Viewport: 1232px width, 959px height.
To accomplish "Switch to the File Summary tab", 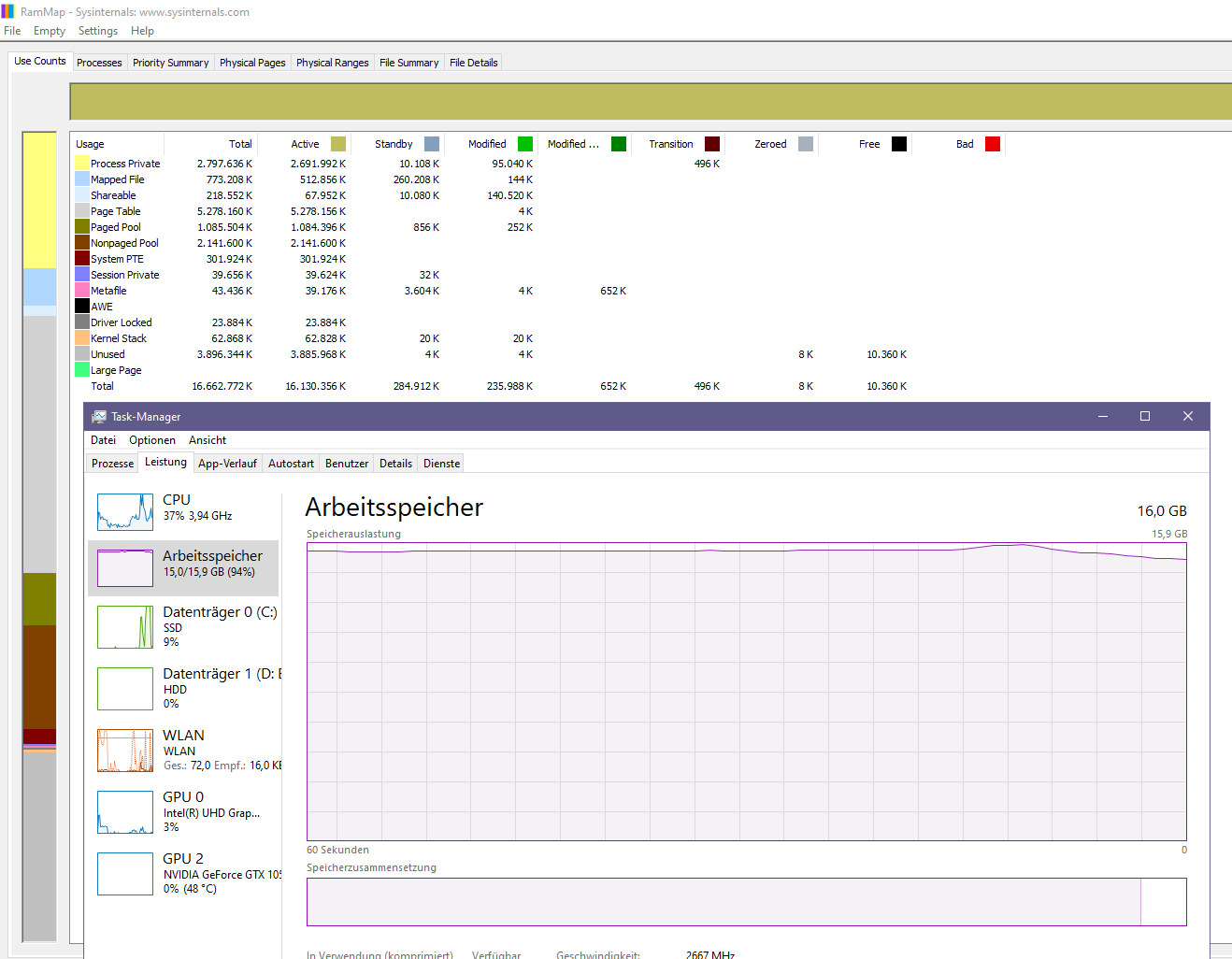I will (408, 63).
